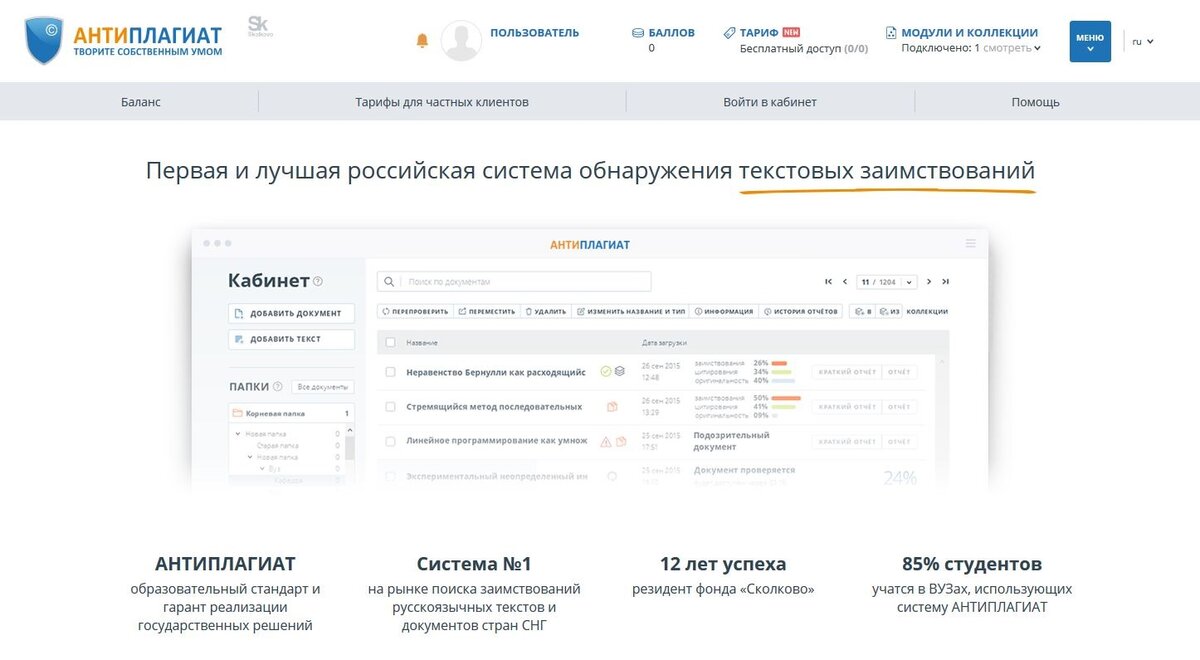This screenshot has width=1200, height=660.
Task: Click Информация in the document toolbar
Action: [724, 312]
